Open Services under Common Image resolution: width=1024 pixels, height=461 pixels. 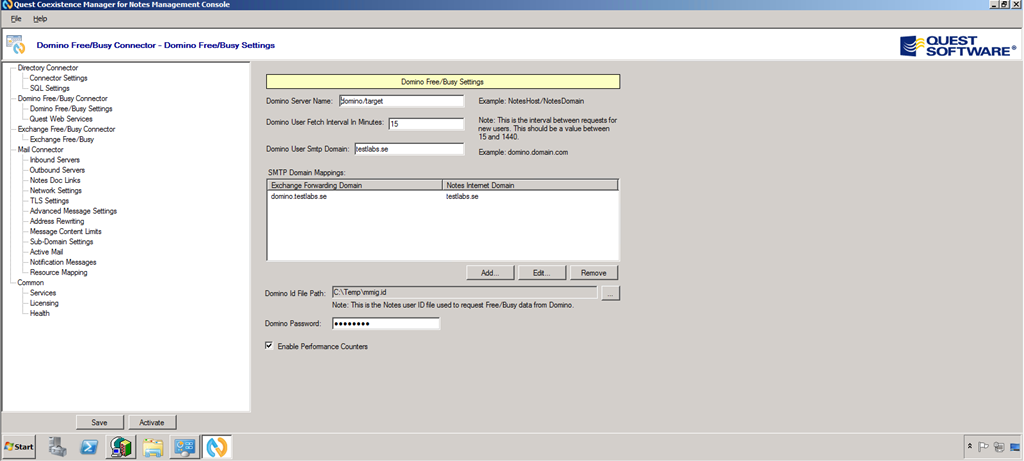click(x=42, y=293)
